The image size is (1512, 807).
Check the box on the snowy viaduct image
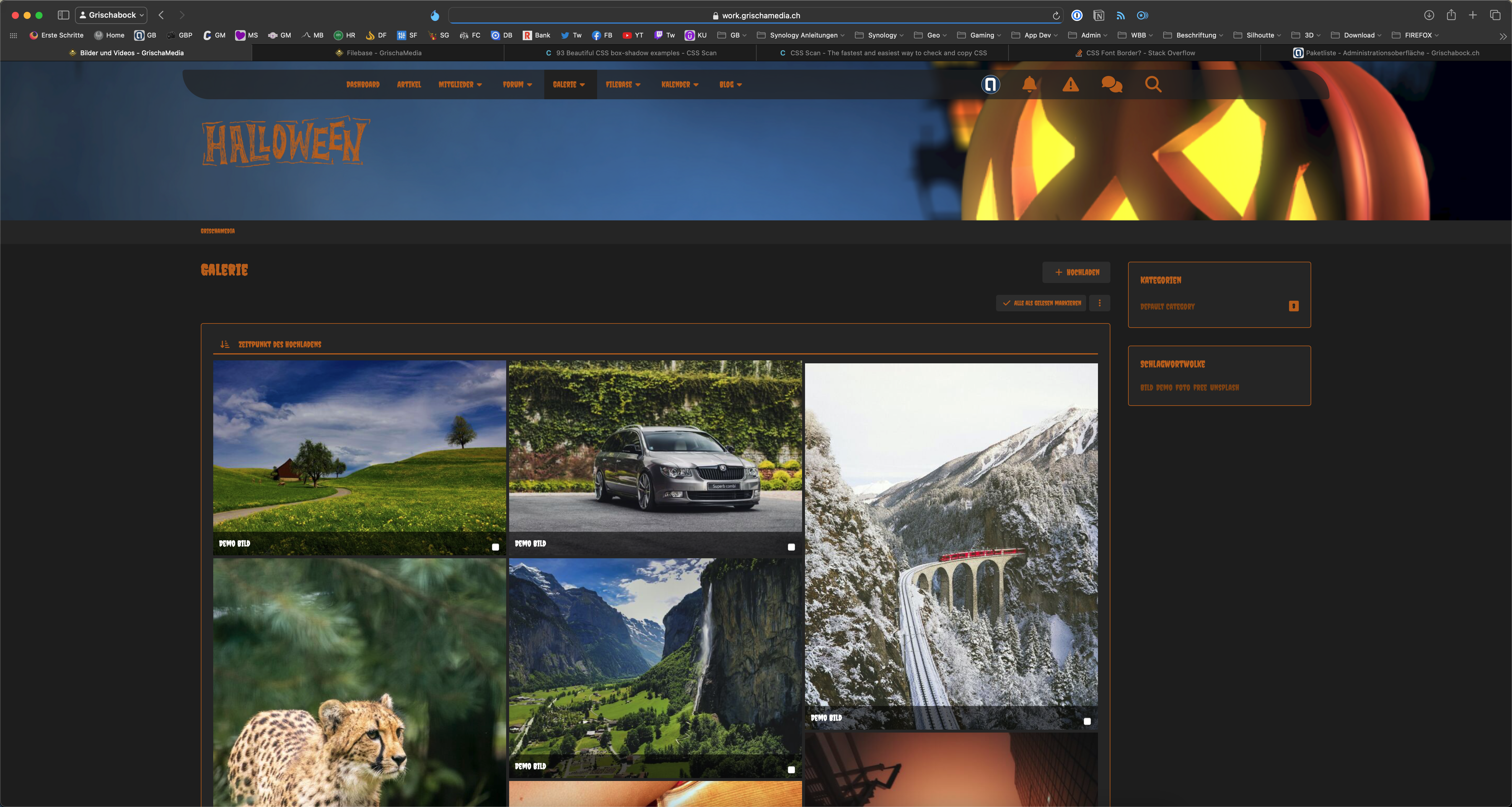click(x=1087, y=721)
